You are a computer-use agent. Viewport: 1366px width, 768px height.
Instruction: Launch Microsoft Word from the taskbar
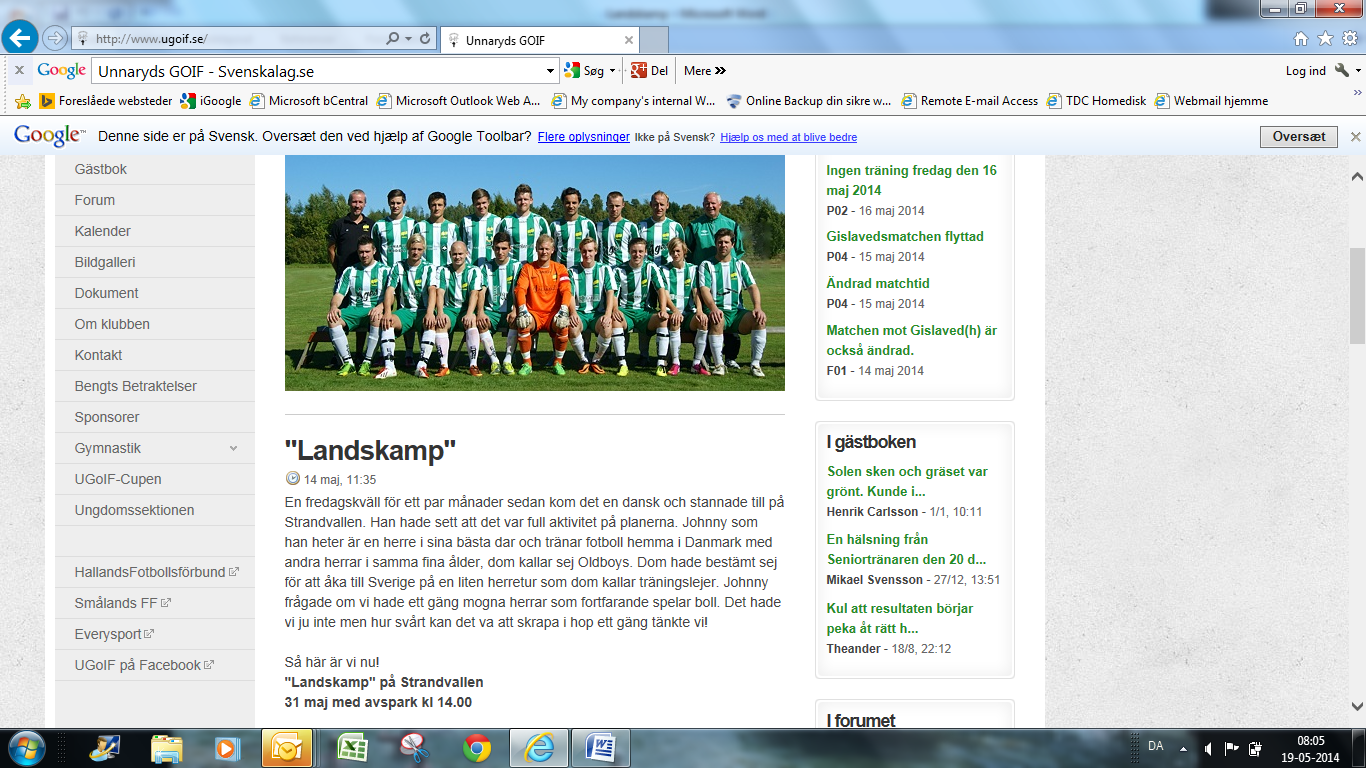click(602, 747)
